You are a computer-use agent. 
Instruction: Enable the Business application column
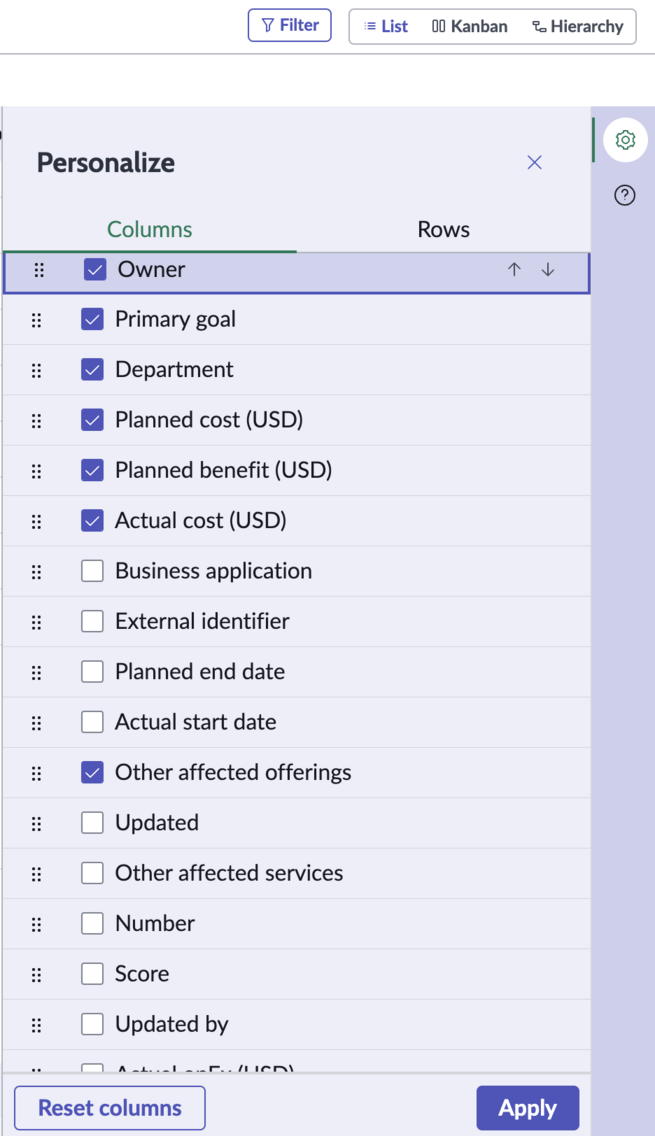[92, 571]
